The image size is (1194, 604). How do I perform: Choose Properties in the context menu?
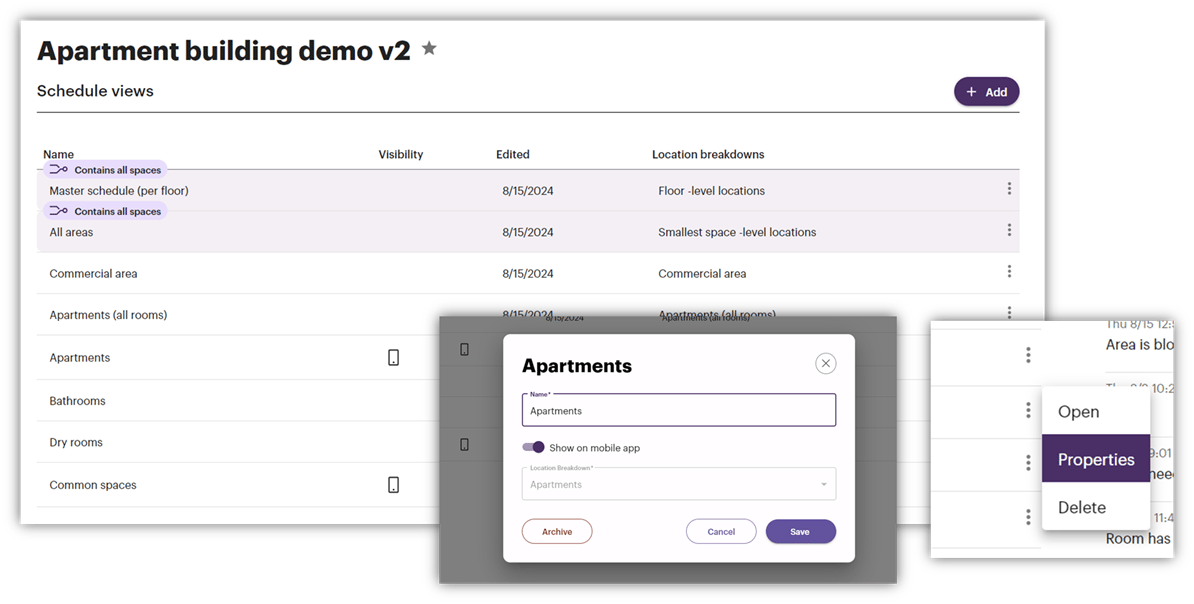pos(1096,459)
